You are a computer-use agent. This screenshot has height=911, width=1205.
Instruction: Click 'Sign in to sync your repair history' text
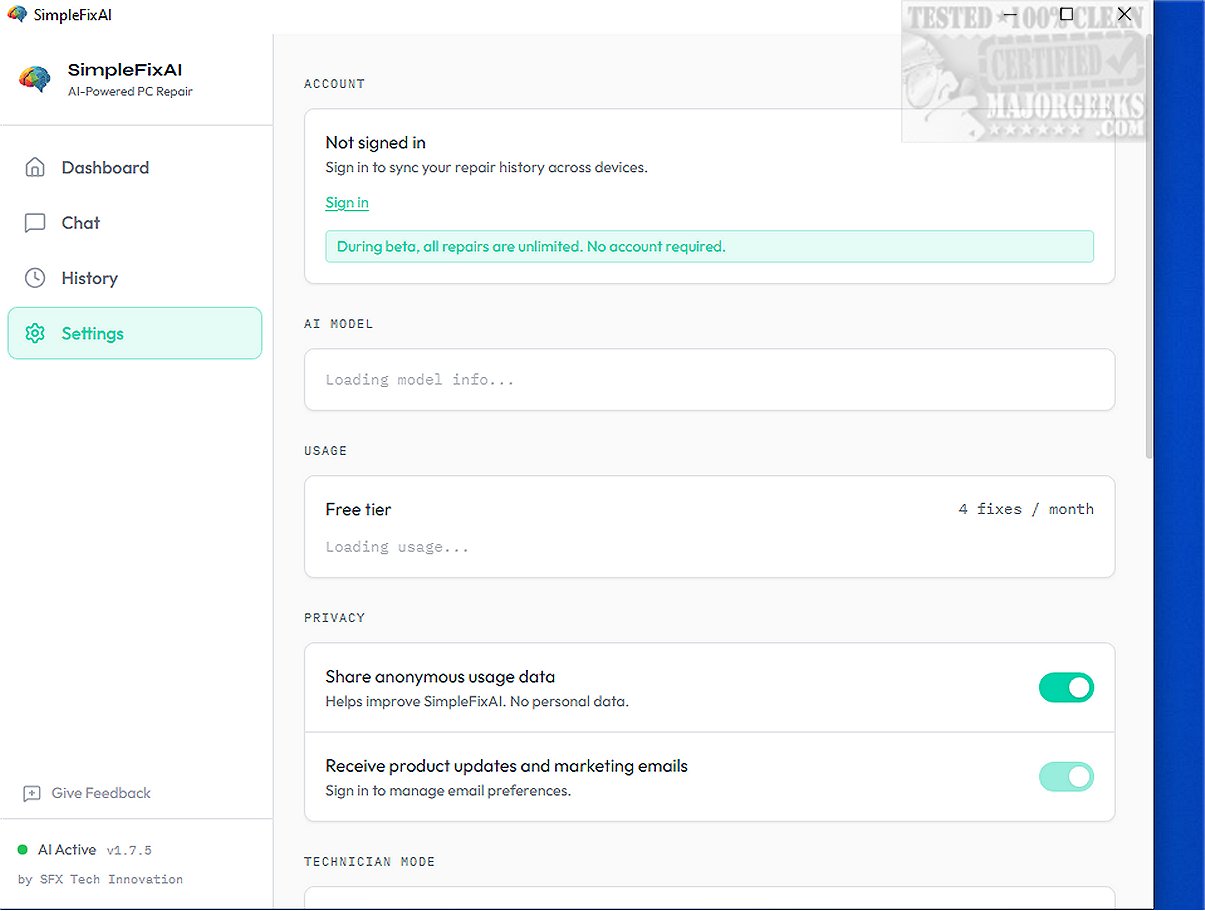pos(486,168)
